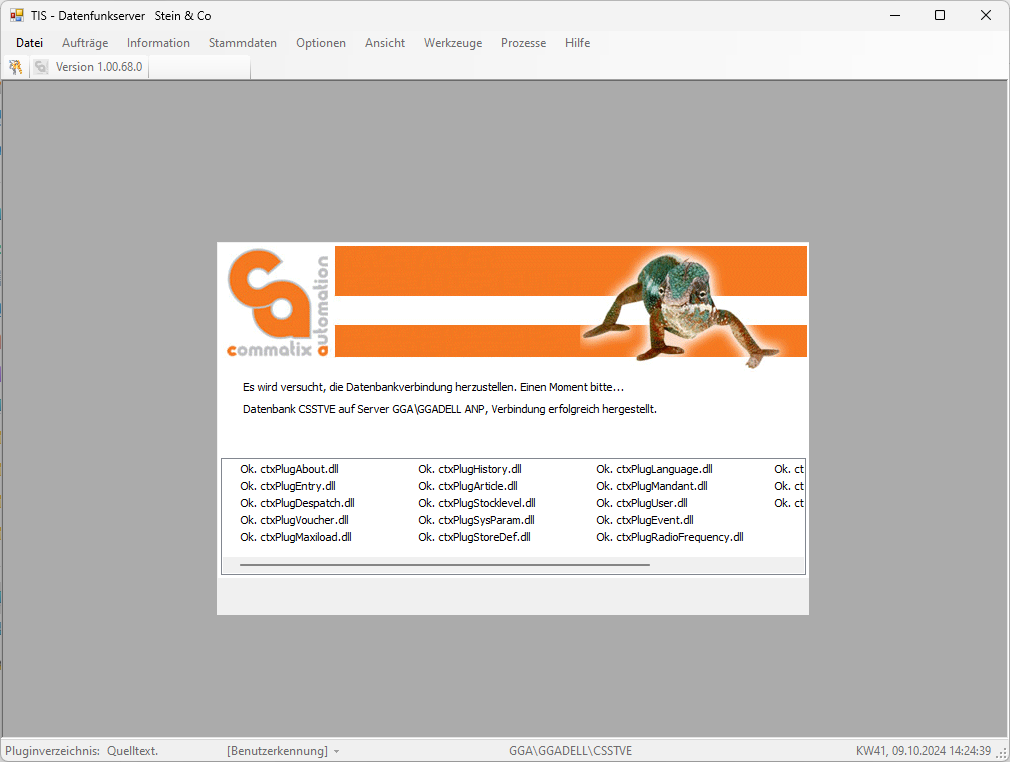Click the commatix automation logo
This screenshot has width=1010, height=762.
pos(278,302)
